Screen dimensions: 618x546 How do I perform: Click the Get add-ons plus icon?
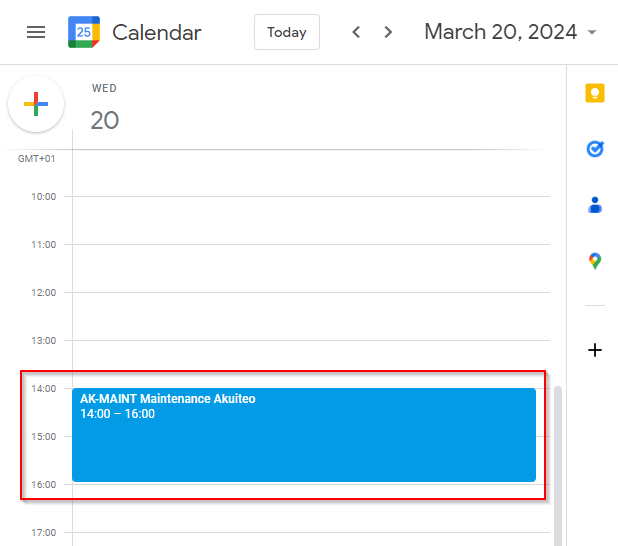tap(595, 350)
